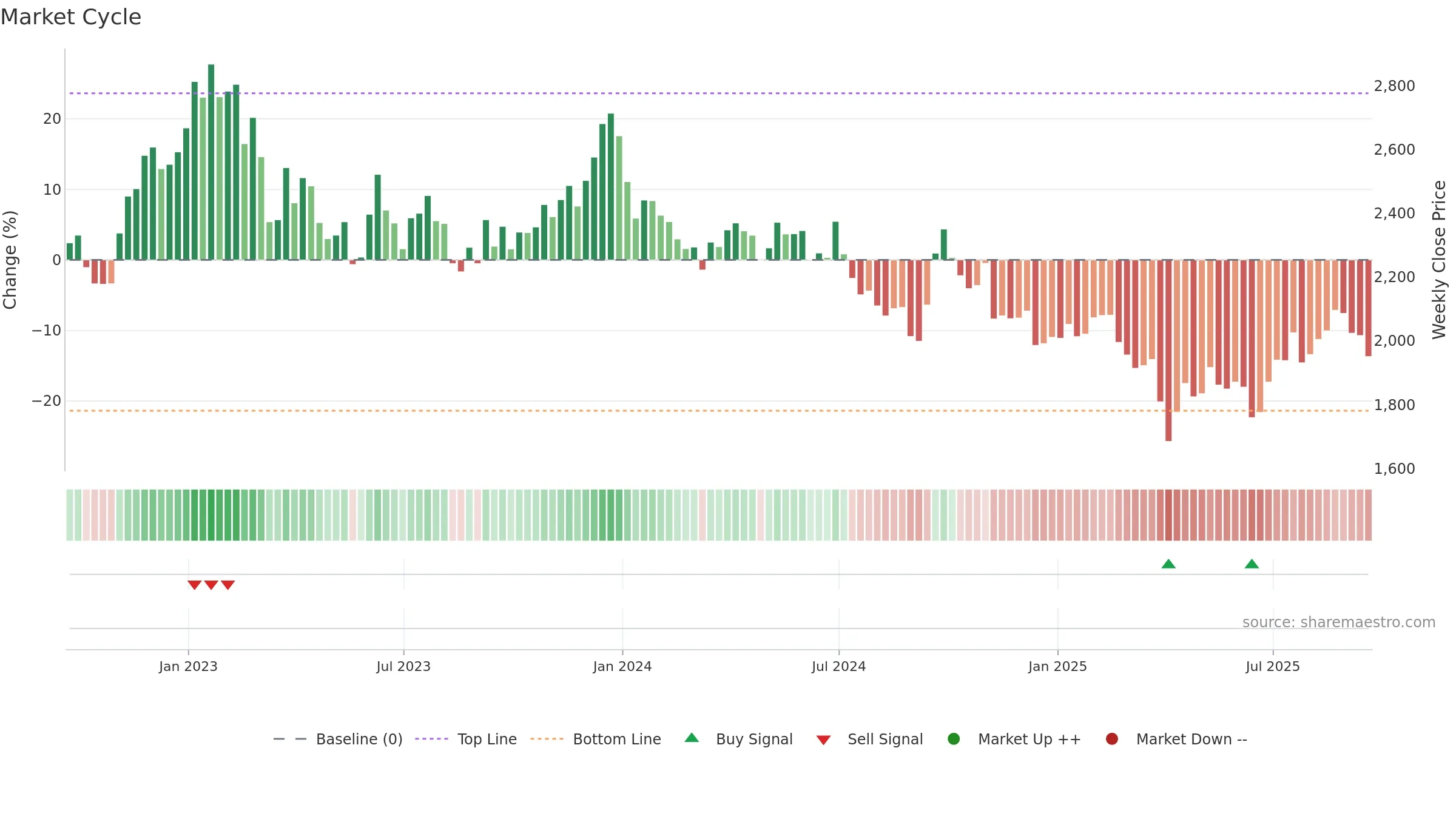Click the Market Cycle chart title
This screenshot has height=819, width=1456.
[71, 17]
